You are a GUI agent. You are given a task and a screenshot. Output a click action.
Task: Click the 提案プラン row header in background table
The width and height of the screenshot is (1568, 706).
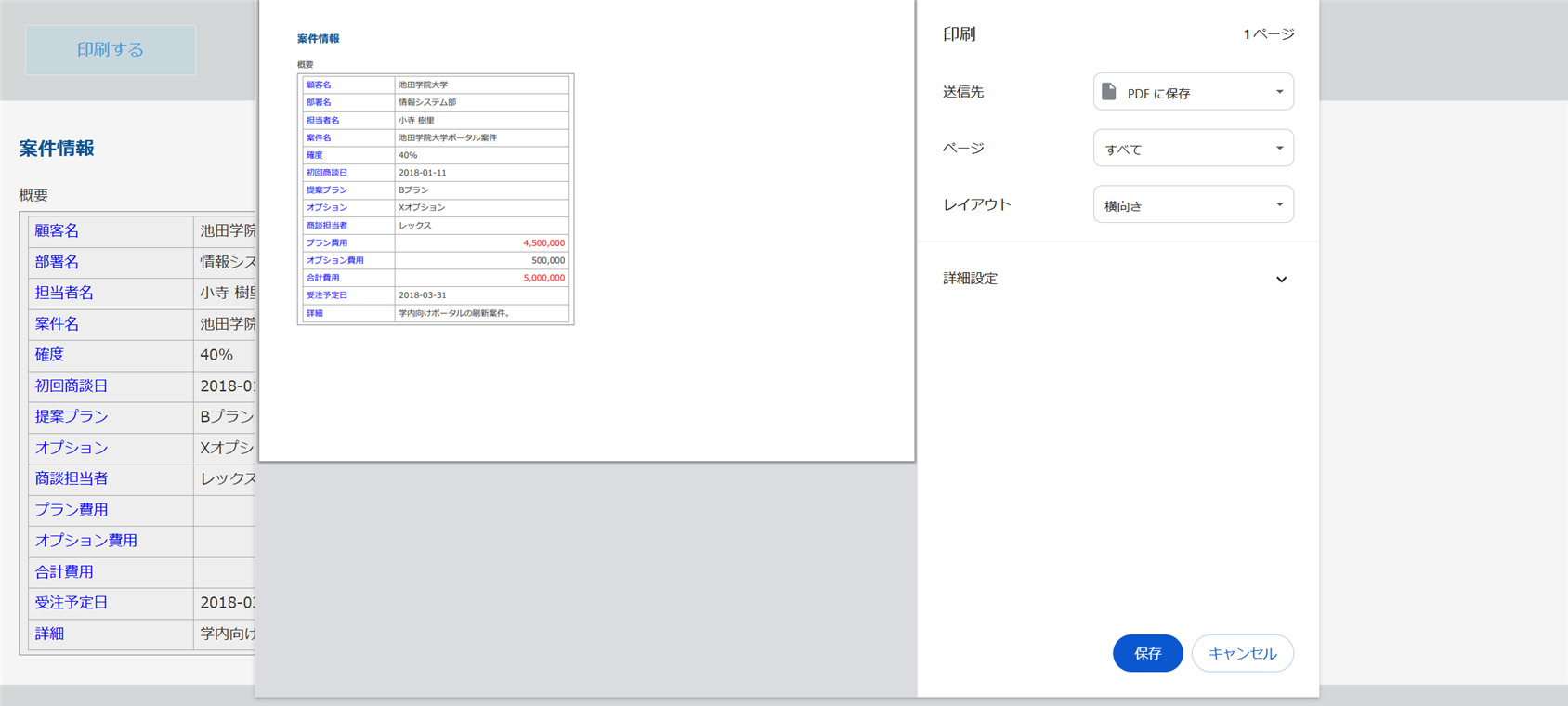pyautogui.click(x=72, y=417)
